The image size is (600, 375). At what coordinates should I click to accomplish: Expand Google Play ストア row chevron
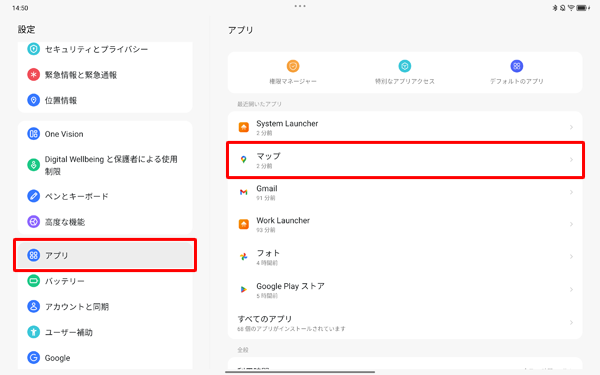(x=571, y=290)
